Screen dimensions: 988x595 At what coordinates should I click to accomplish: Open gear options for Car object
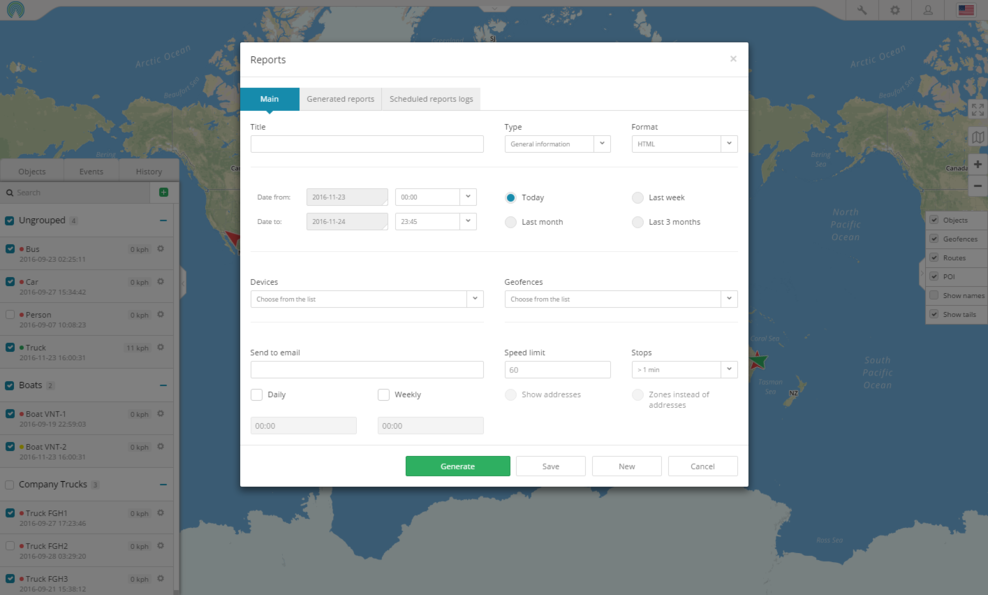161,282
